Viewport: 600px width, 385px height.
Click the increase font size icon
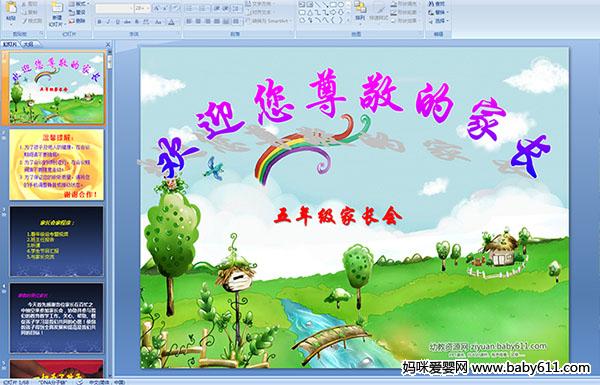pyautogui.click(x=157, y=8)
